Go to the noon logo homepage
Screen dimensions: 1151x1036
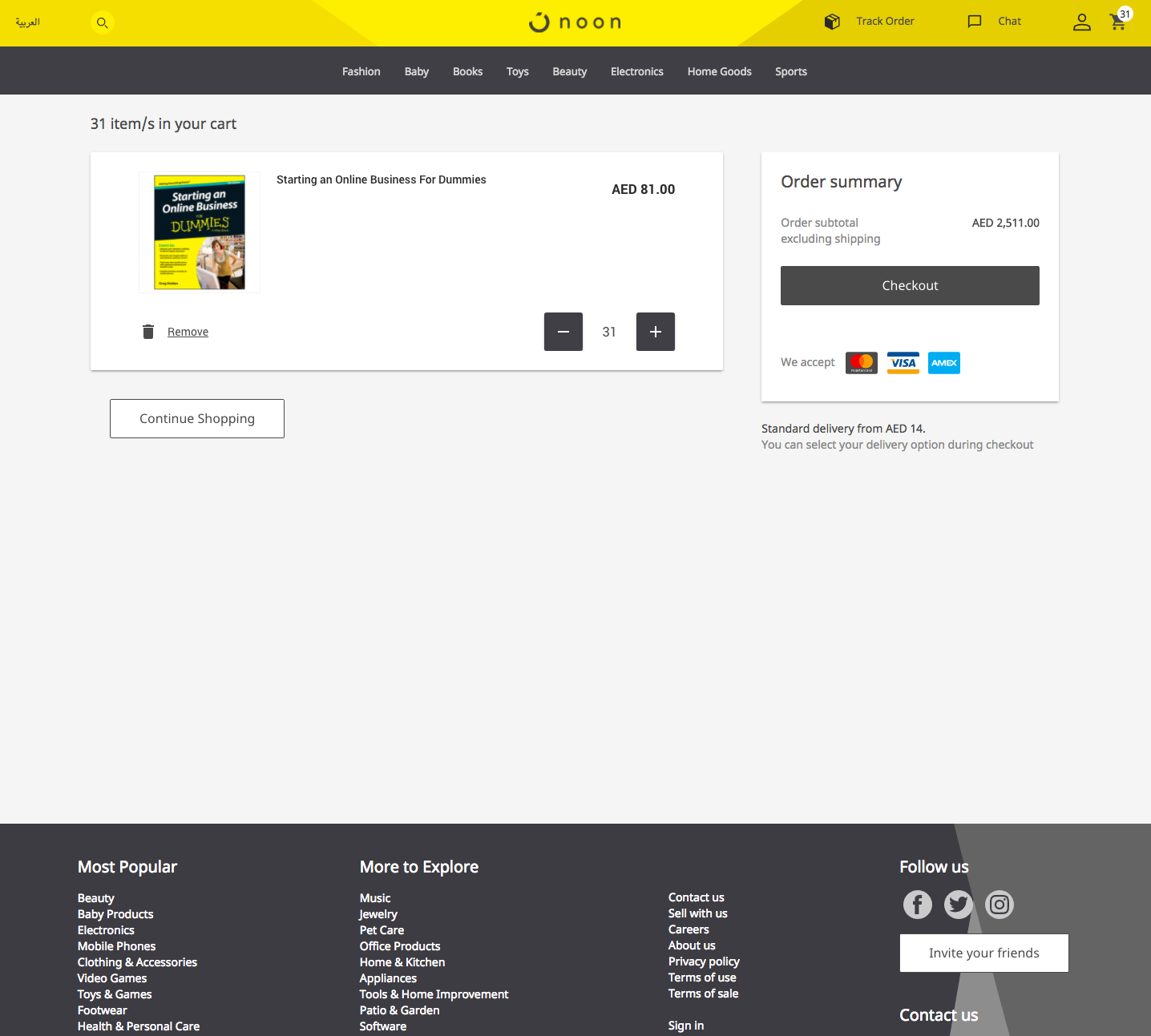click(x=575, y=22)
